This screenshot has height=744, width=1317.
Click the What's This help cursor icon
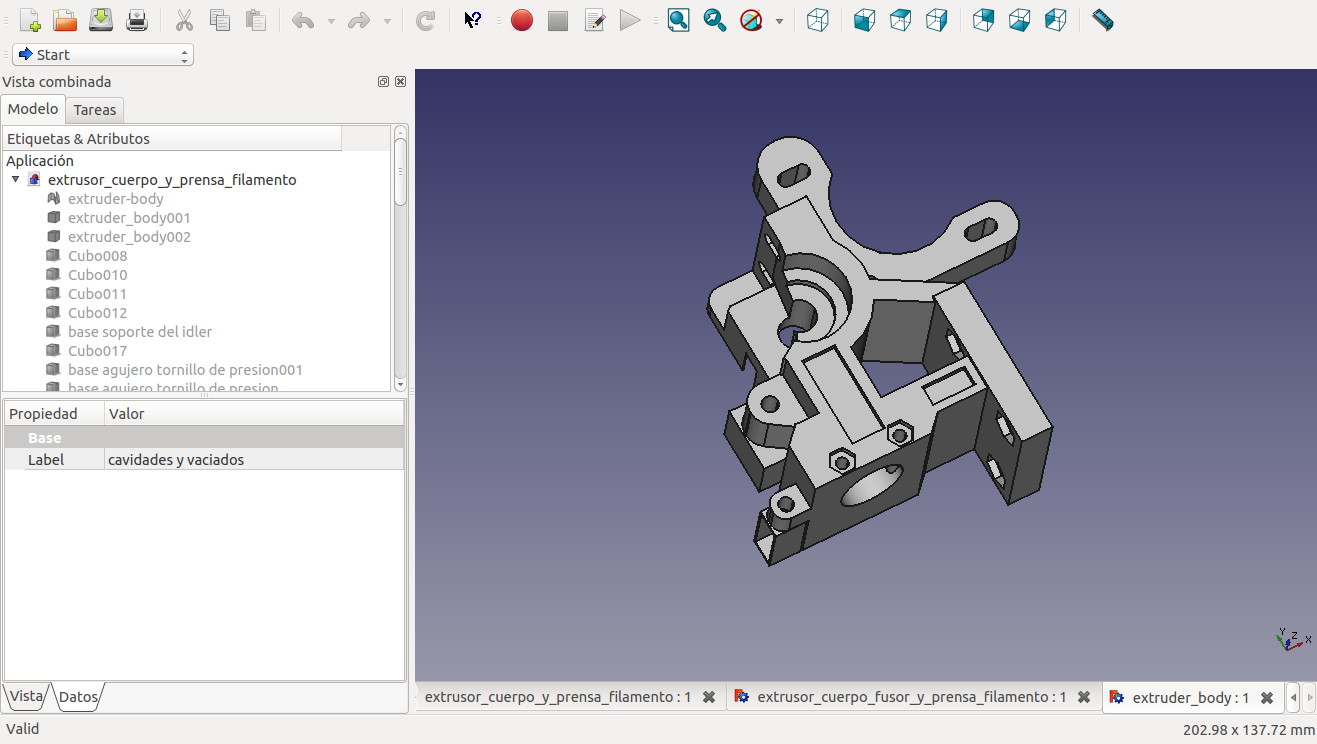(473, 20)
